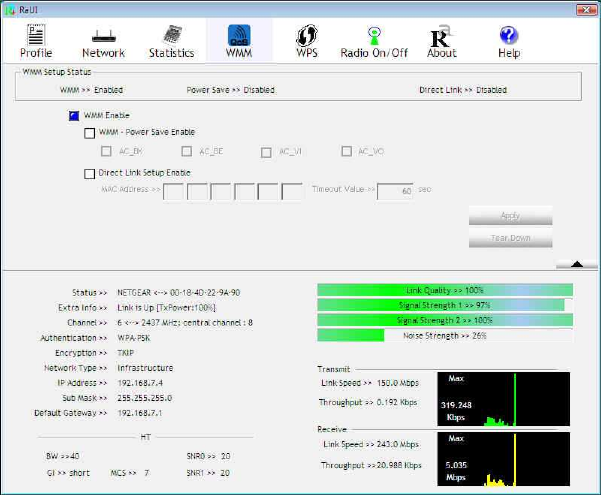Click the Apply button

pos(511,216)
